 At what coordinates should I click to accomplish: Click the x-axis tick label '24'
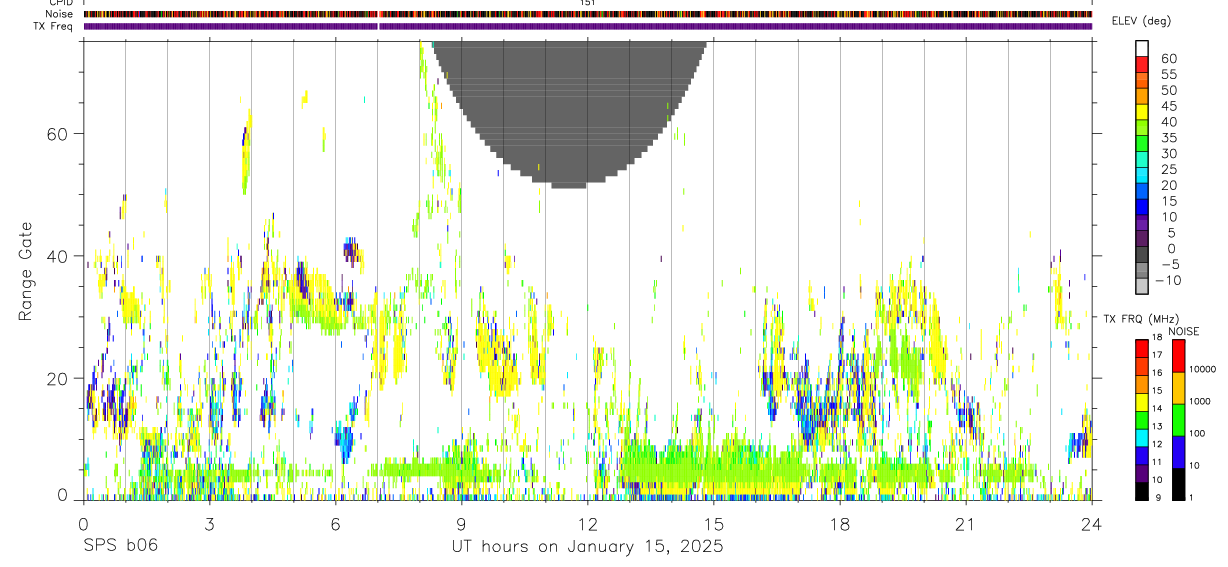tap(1091, 523)
